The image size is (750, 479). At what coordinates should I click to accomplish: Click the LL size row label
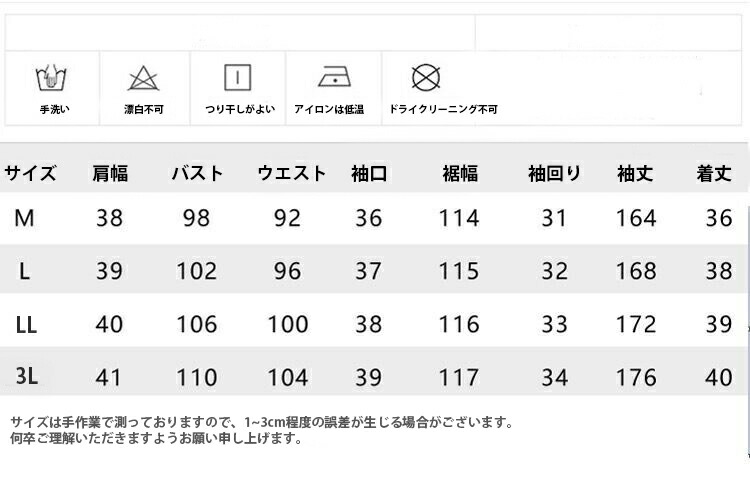click(x=27, y=323)
